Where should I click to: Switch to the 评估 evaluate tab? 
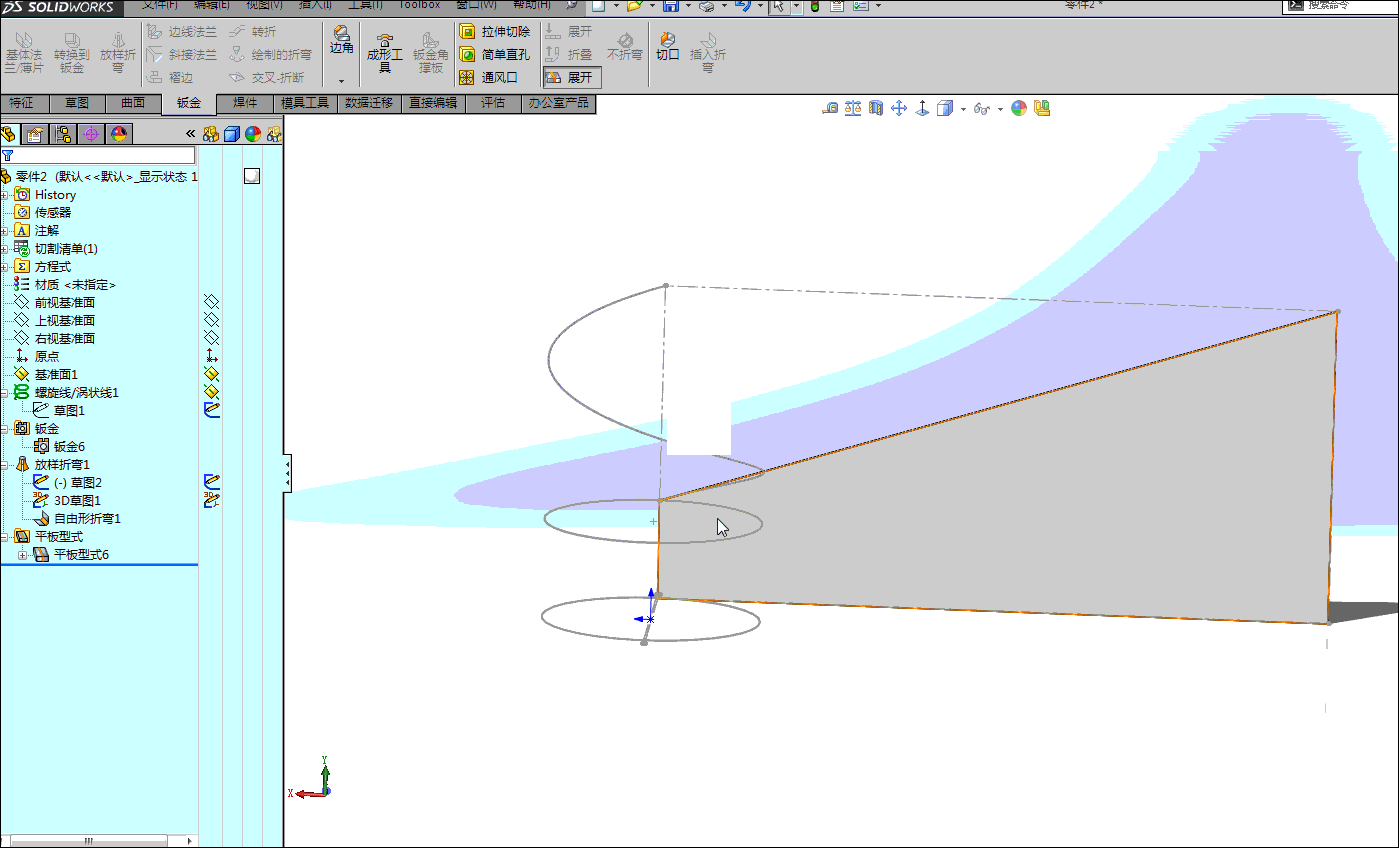click(493, 103)
